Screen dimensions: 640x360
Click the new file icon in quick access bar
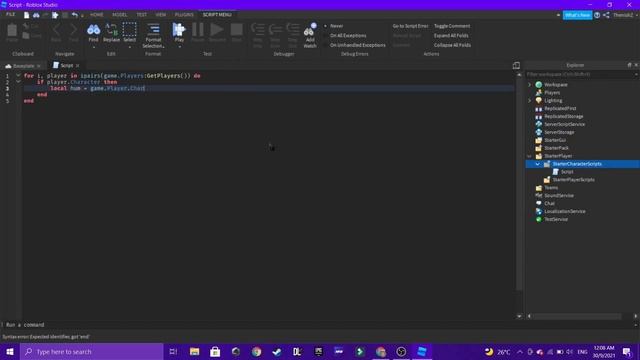coord(27,15)
